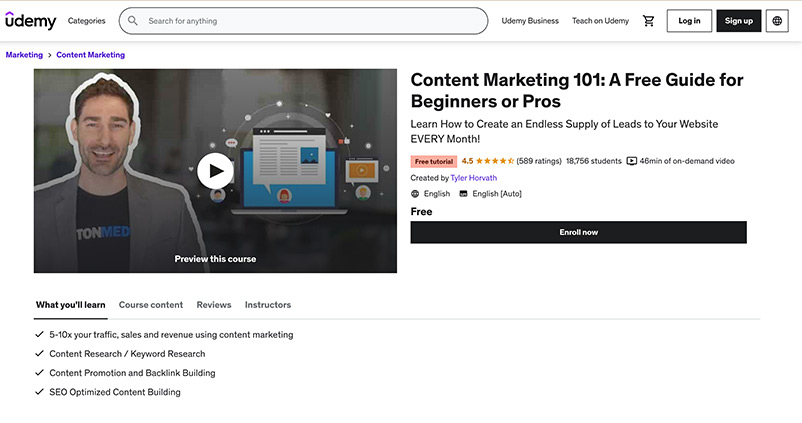Switch to the Reviews tab
Viewport: 802px width, 423px height.
pyautogui.click(x=213, y=305)
